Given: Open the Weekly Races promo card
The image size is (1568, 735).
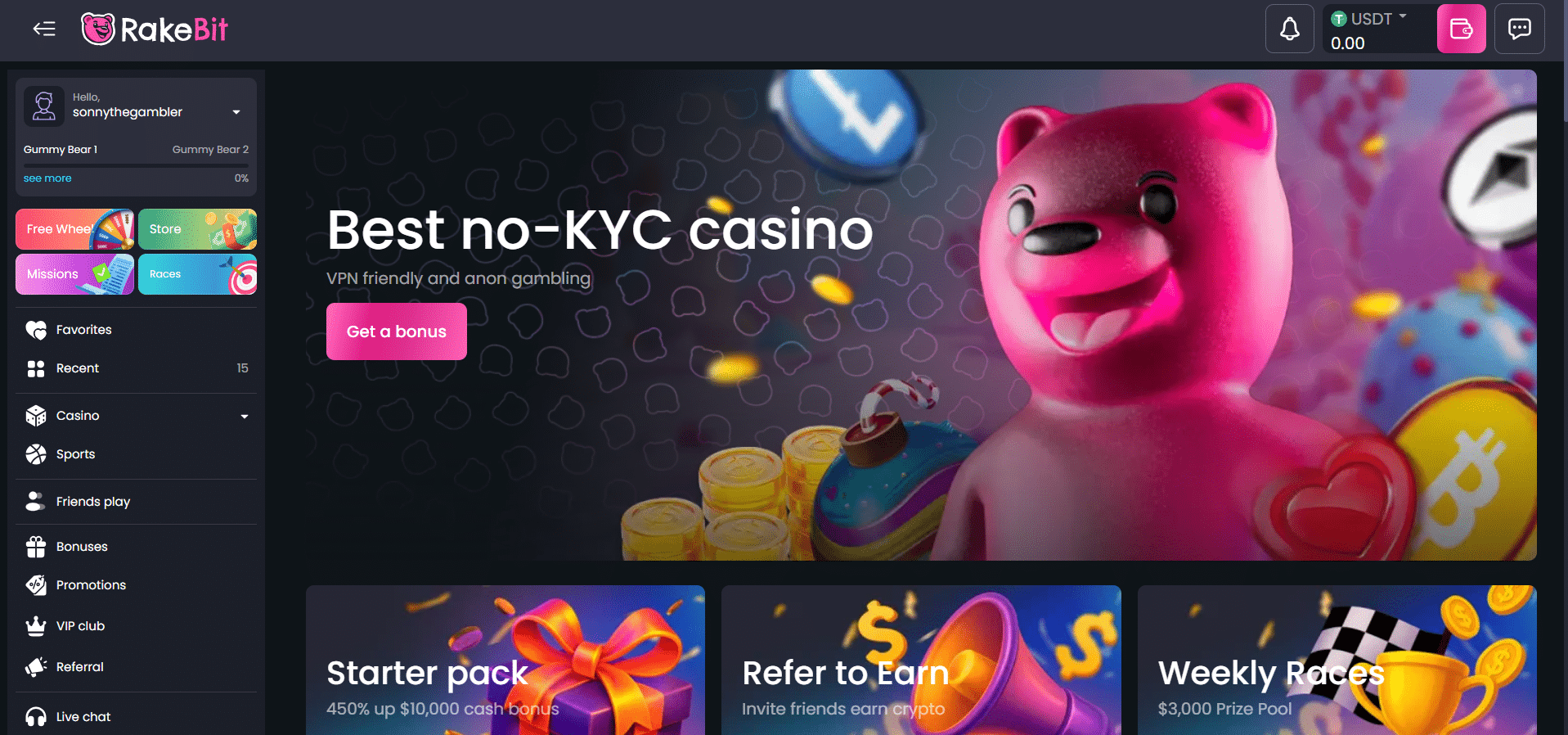Looking at the screenshot, I should pyautogui.click(x=1337, y=660).
